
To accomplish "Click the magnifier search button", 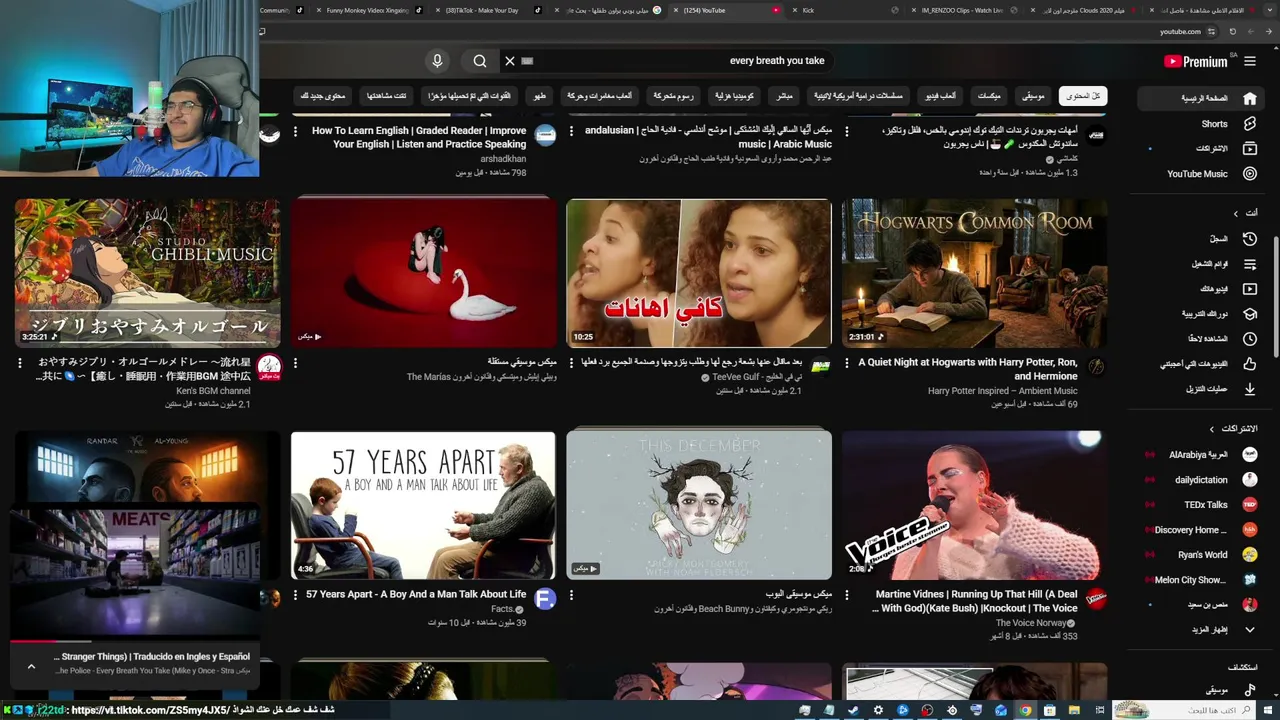I will [x=480, y=61].
